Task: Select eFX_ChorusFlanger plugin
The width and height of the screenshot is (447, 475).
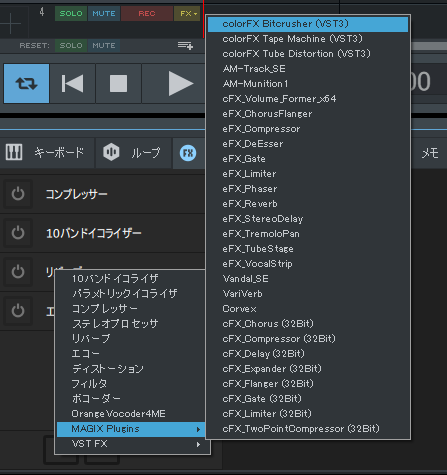Action: coord(308,114)
